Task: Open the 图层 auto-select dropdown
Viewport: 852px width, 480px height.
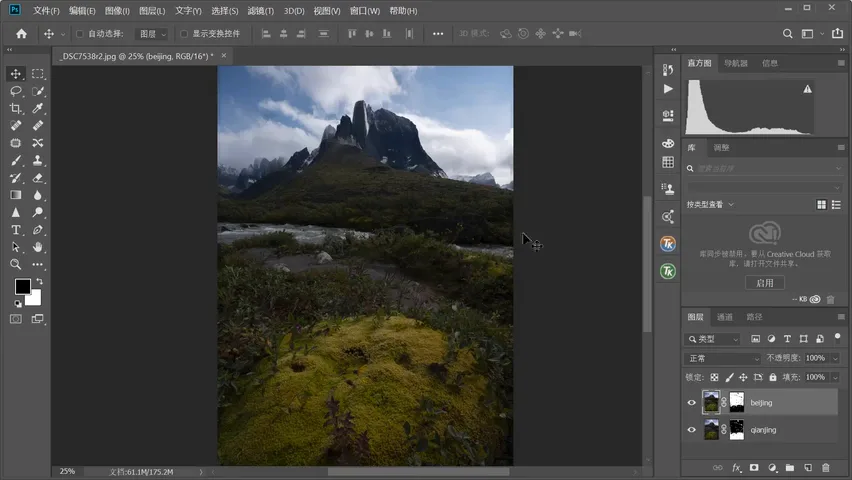Action: 152,34
